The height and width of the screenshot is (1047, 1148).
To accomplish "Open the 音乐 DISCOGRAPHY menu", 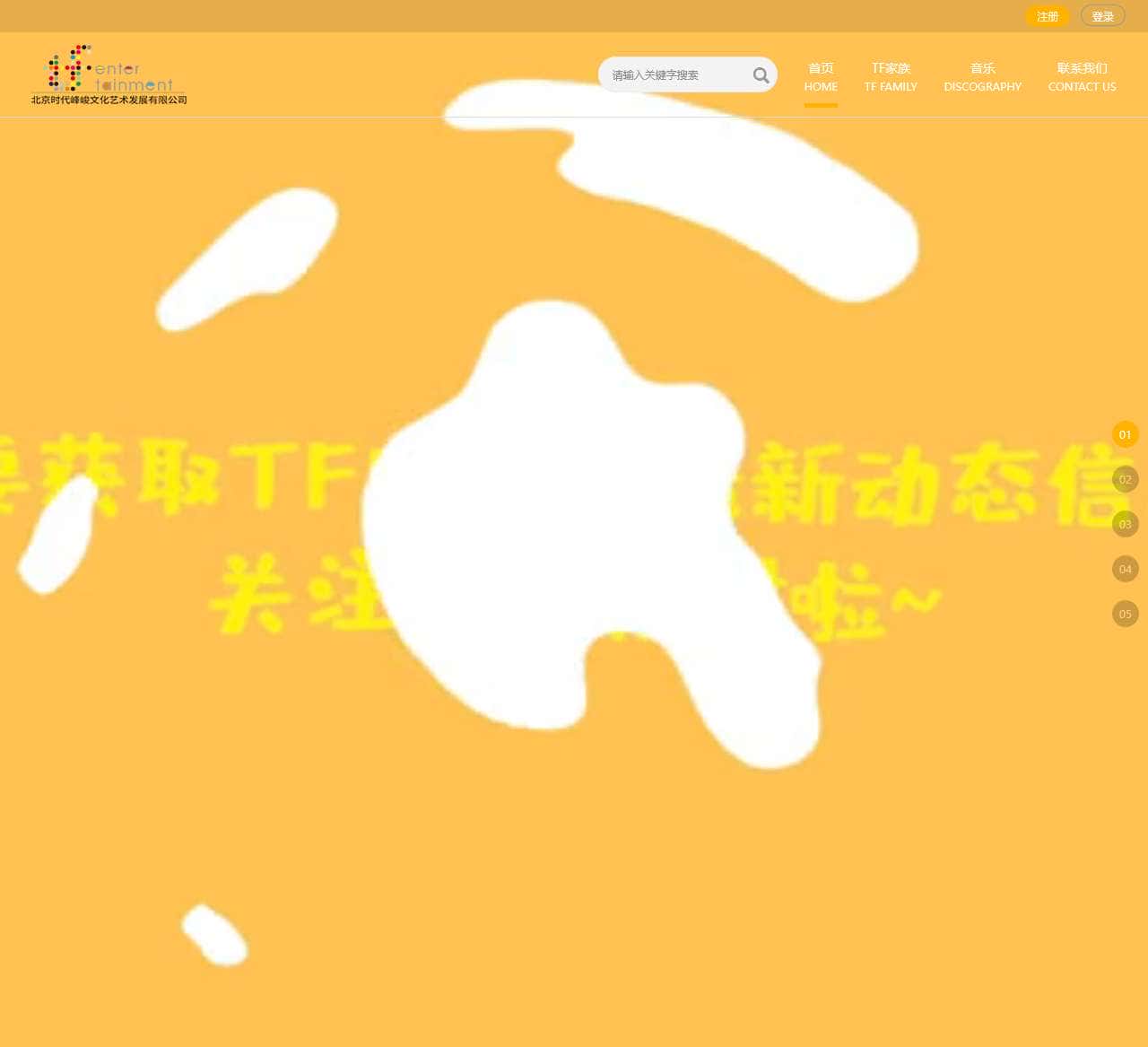I will (983, 77).
